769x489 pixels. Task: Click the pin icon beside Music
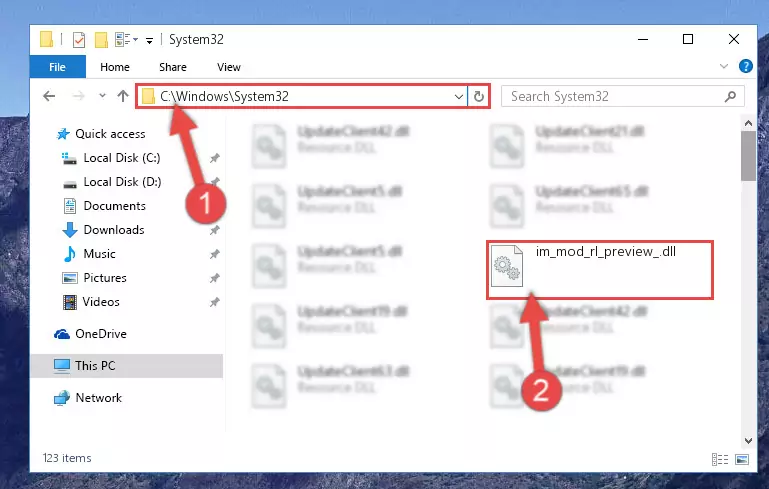click(x=214, y=254)
